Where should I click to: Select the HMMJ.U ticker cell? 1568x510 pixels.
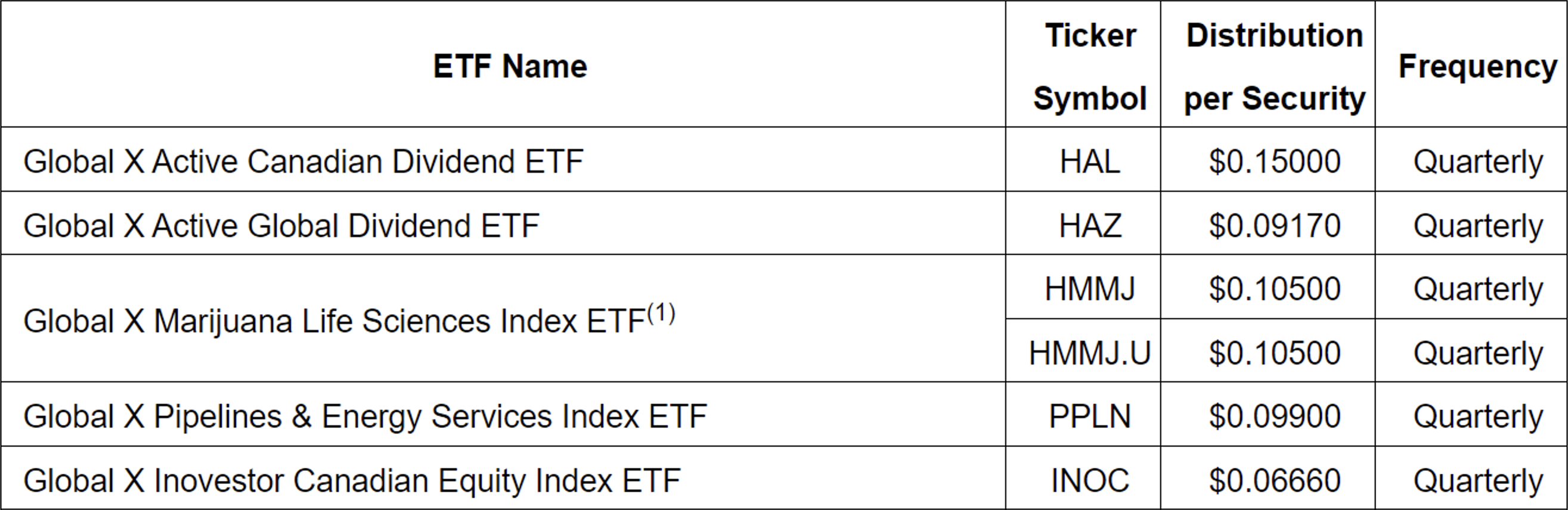click(1090, 353)
